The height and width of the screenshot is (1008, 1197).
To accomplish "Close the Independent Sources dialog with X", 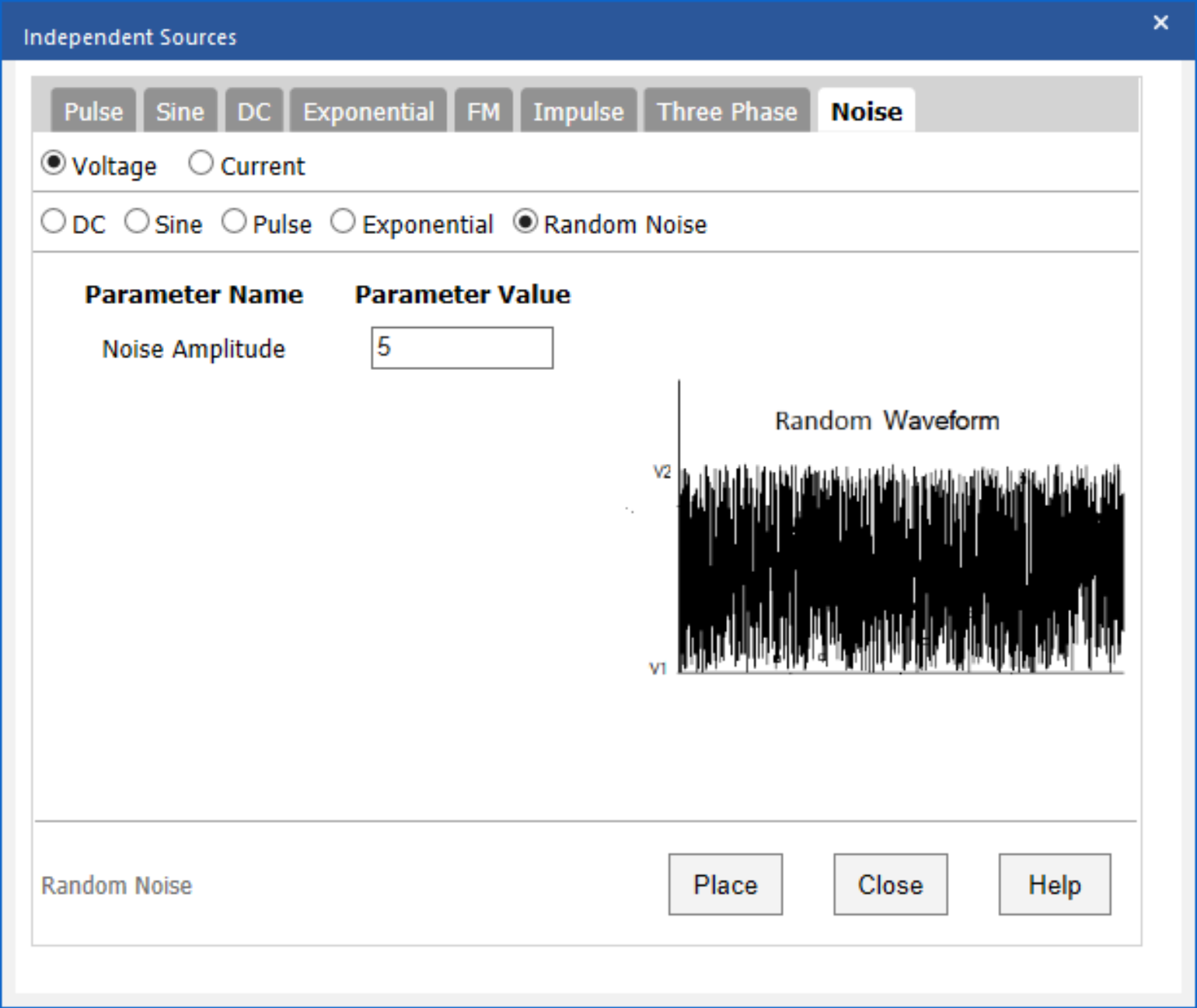I will (x=1161, y=23).
